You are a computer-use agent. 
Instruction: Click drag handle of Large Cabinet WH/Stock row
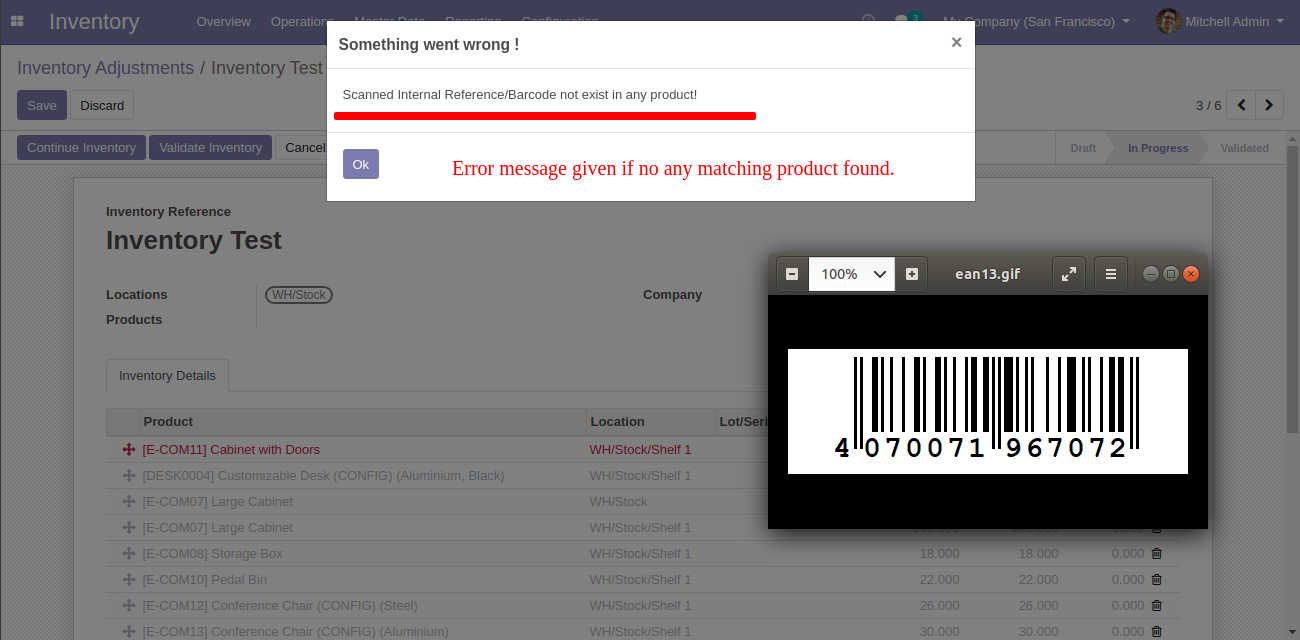128,502
